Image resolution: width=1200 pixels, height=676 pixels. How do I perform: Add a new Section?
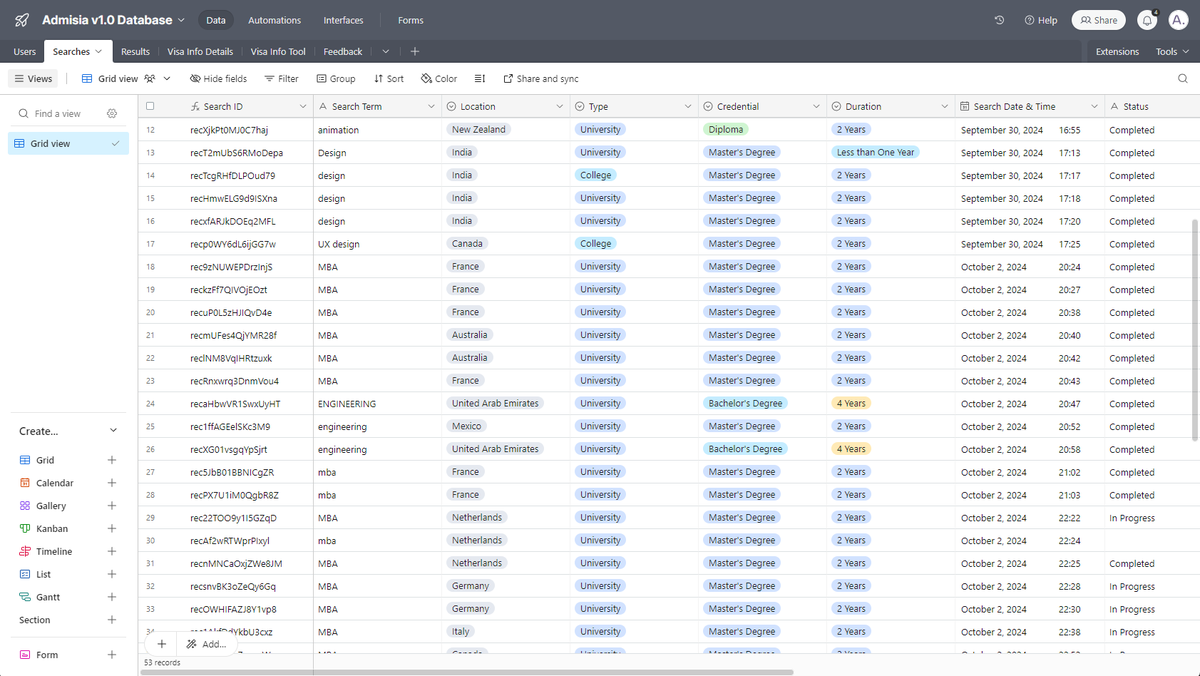[x=112, y=620]
